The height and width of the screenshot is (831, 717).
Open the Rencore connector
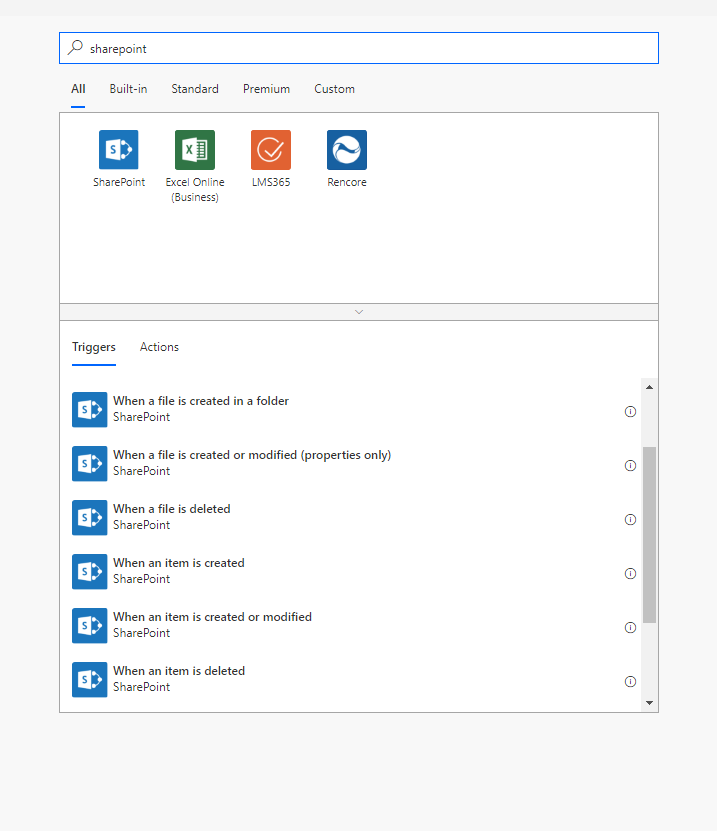point(346,150)
